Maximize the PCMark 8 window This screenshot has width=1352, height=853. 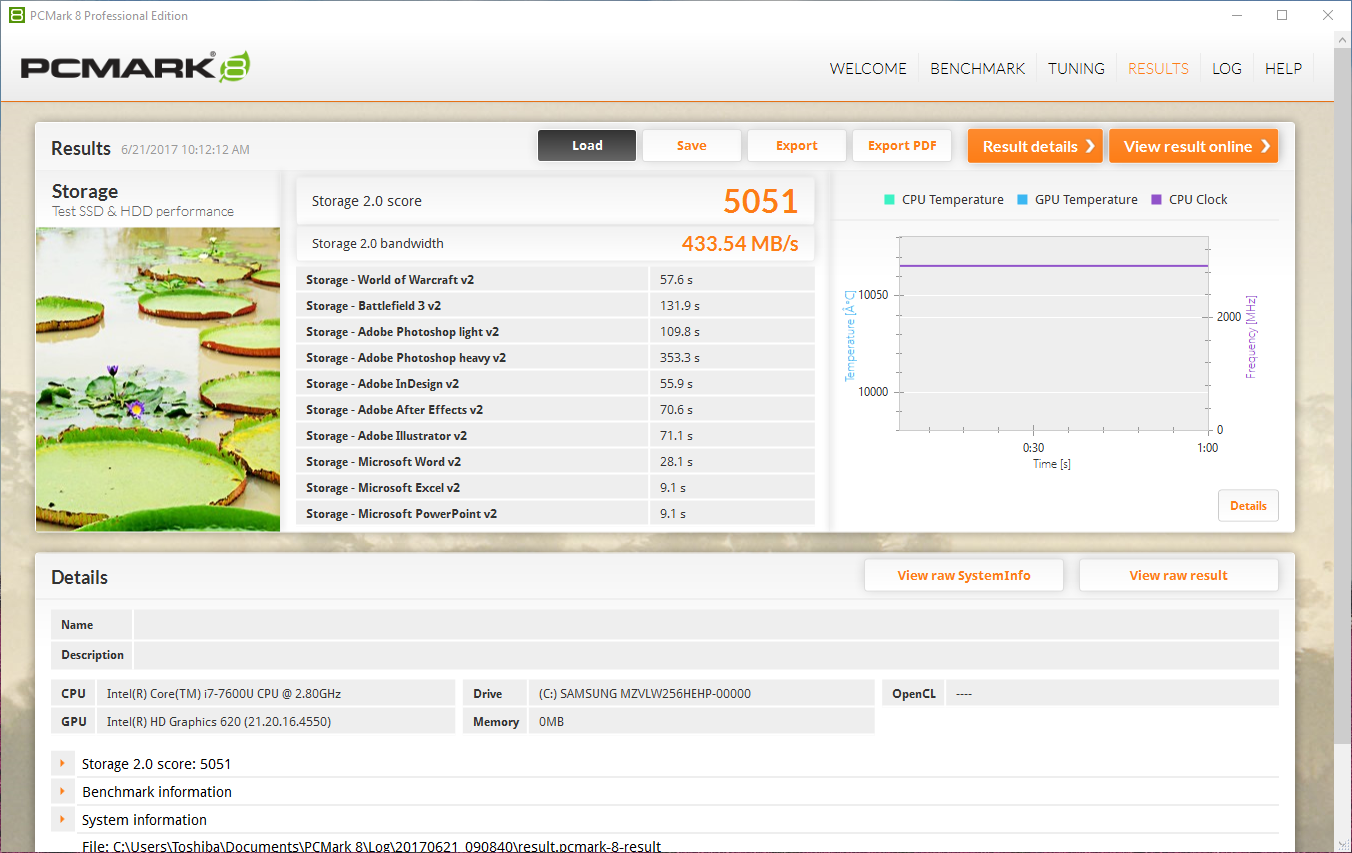(1282, 15)
